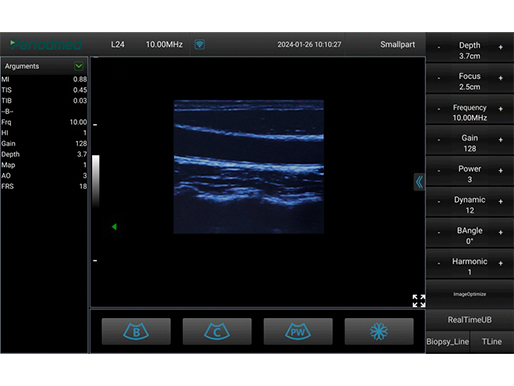Toggle the TLine overlay

coord(492,342)
